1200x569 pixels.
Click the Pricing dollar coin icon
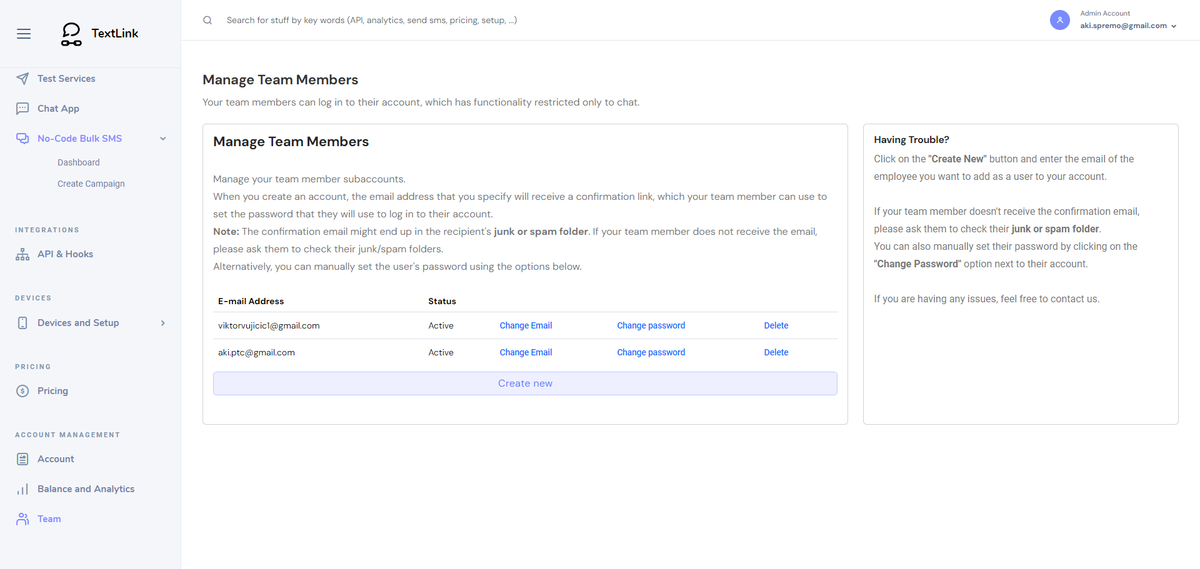tap(23, 391)
